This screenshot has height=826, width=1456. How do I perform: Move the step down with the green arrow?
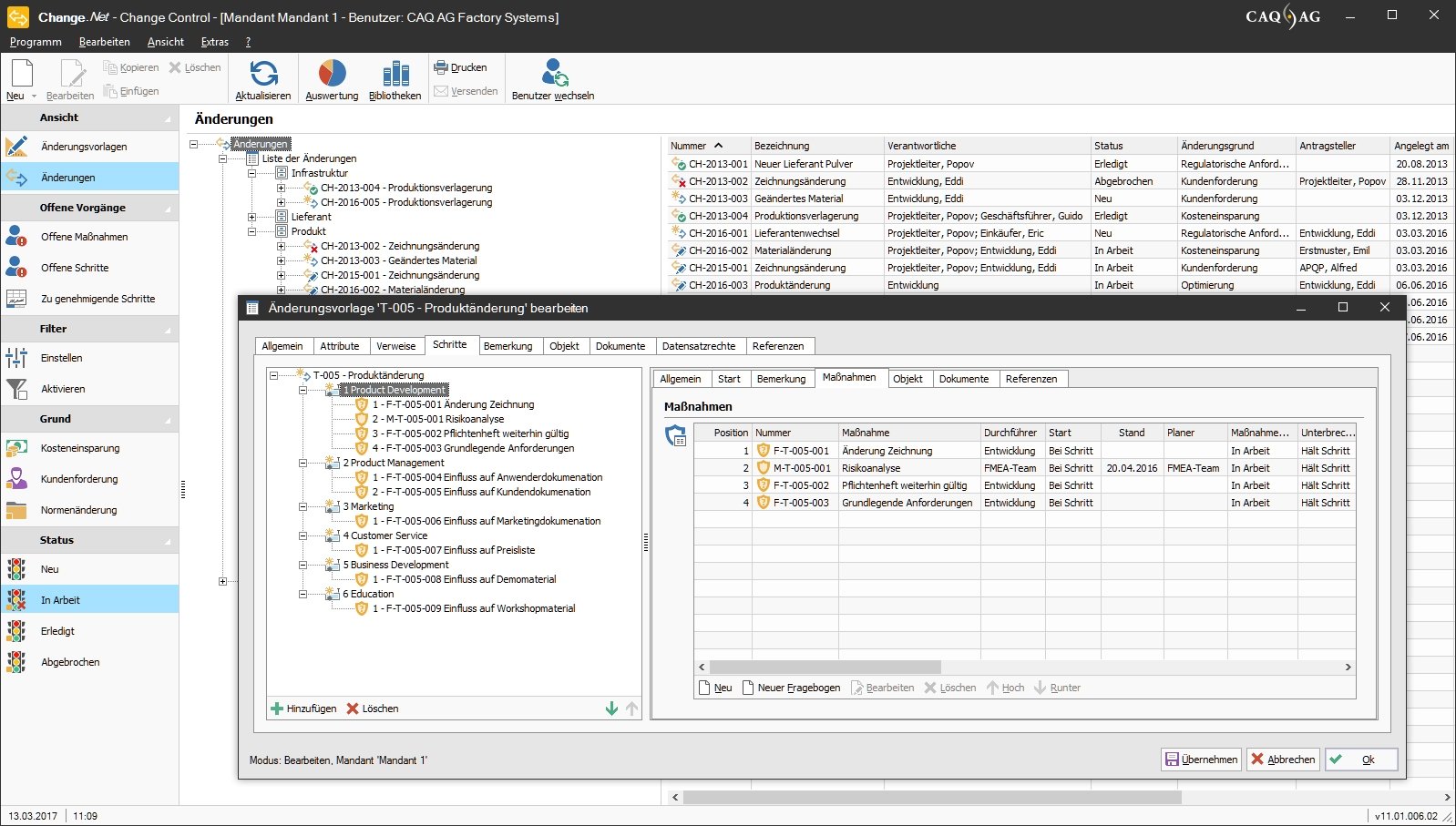coord(611,709)
